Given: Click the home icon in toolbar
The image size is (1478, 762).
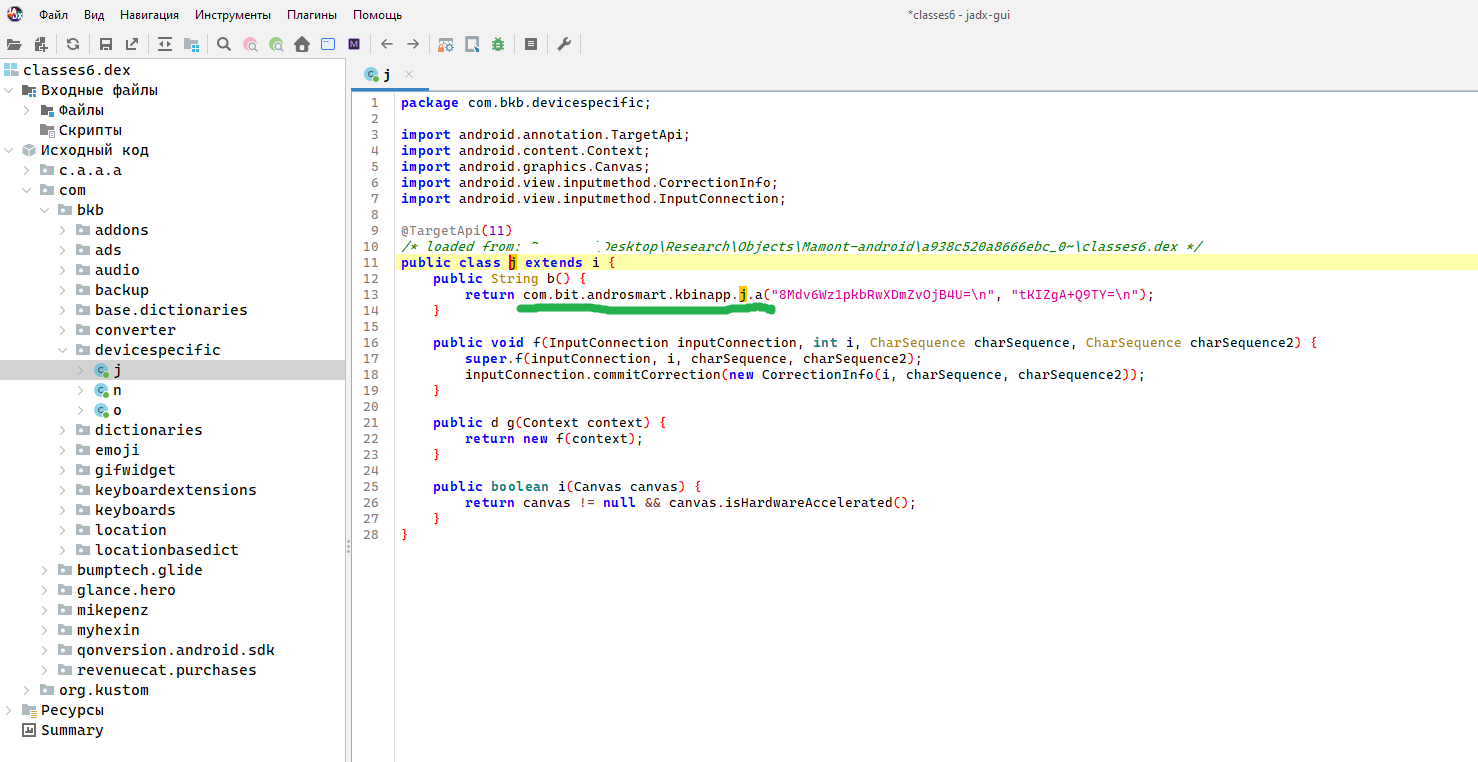Looking at the screenshot, I should pos(302,44).
